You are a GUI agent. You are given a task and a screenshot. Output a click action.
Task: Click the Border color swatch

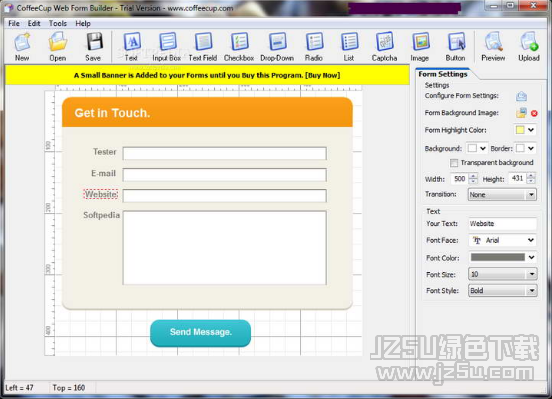click(520, 149)
